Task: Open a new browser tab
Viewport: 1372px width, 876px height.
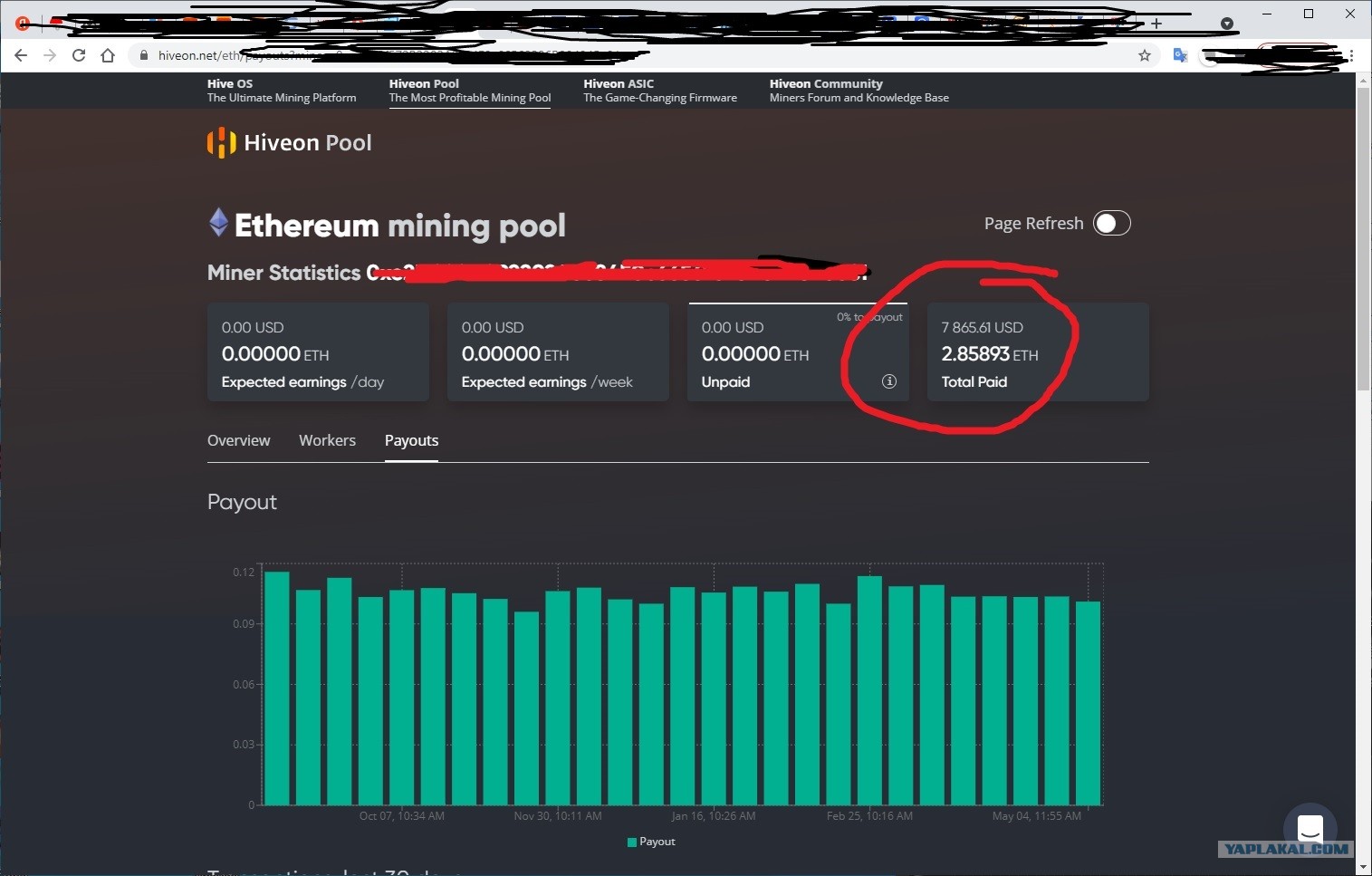Action: pyautogui.click(x=1156, y=24)
